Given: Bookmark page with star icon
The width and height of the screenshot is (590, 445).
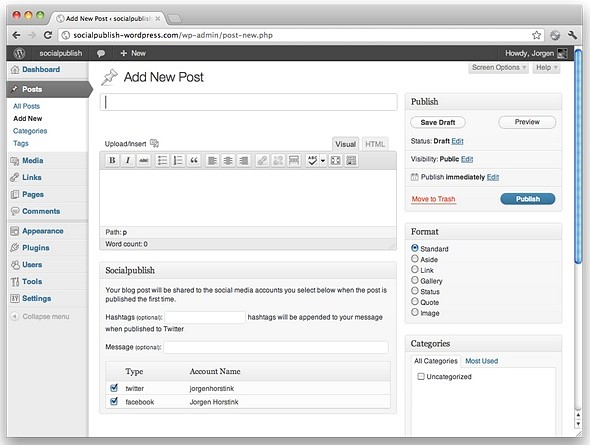Looking at the screenshot, I should (x=537, y=35).
